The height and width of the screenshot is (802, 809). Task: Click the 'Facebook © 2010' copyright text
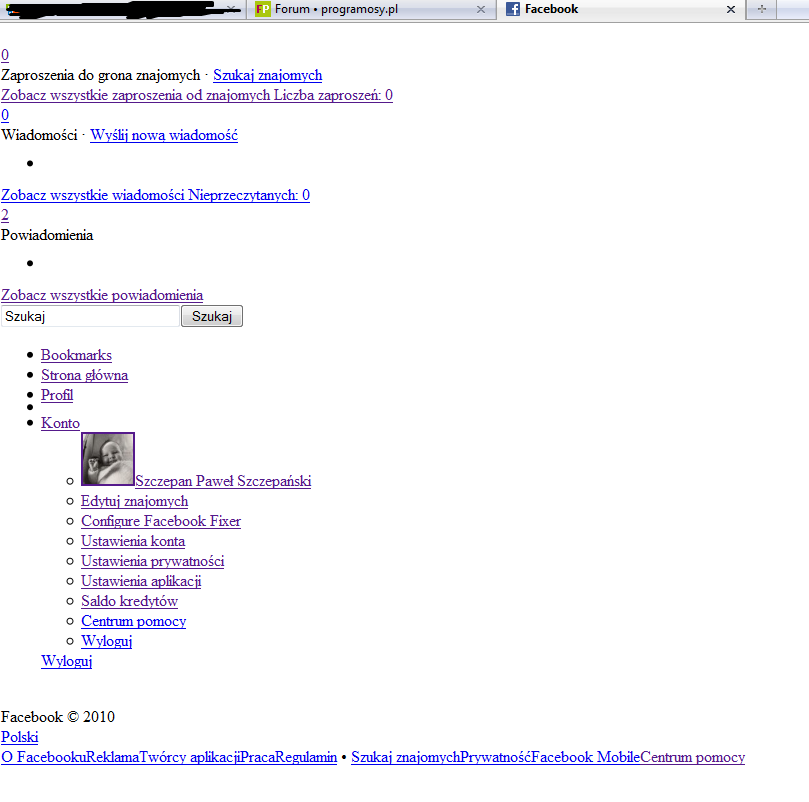(x=58, y=717)
